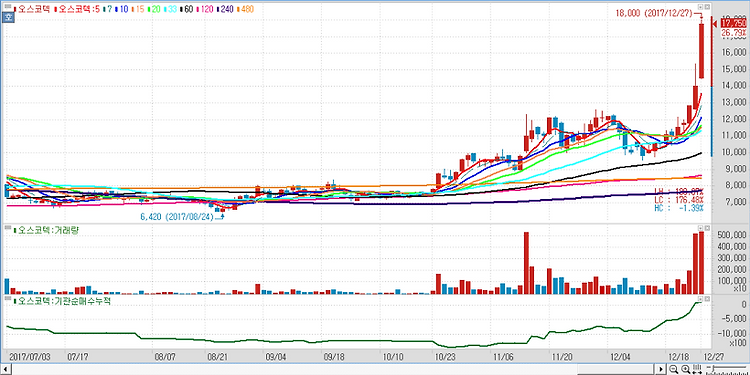Click the 초 button at chart top-left
This screenshot has width=750, height=375.
pyautogui.click(x=8, y=18)
